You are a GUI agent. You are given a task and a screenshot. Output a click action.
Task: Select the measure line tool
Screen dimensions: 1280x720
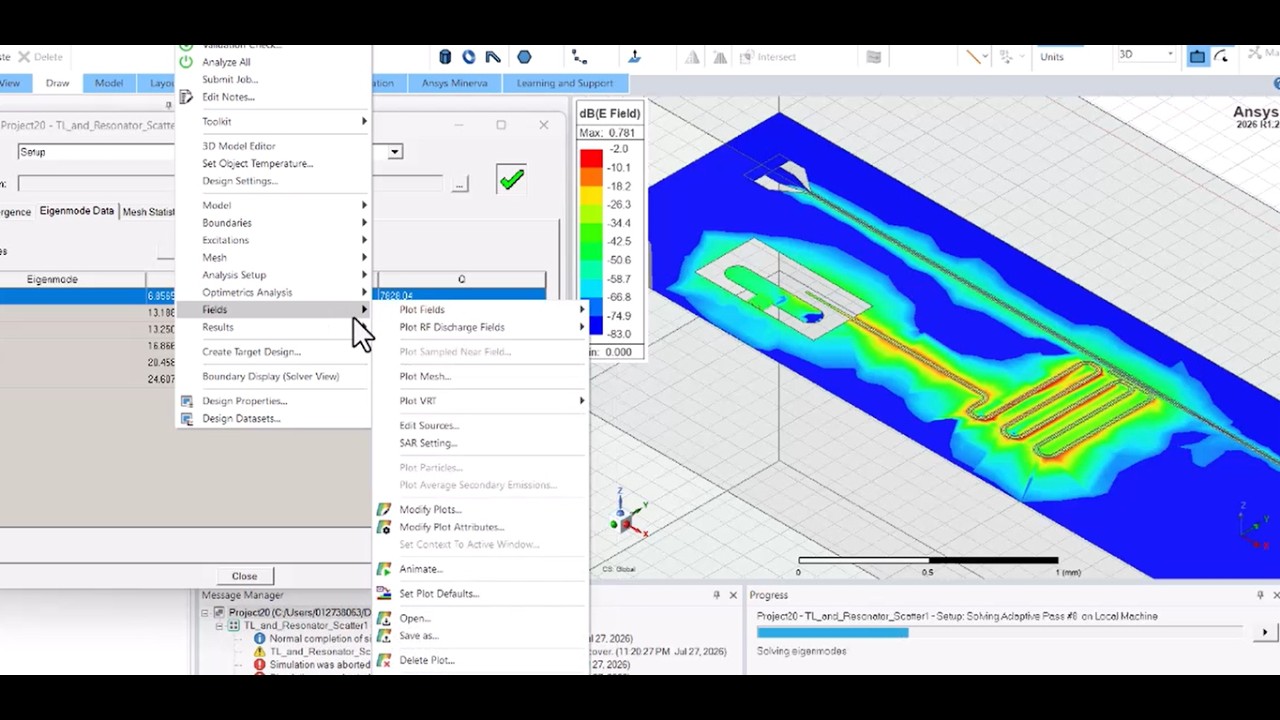pyautogui.click(x=974, y=57)
